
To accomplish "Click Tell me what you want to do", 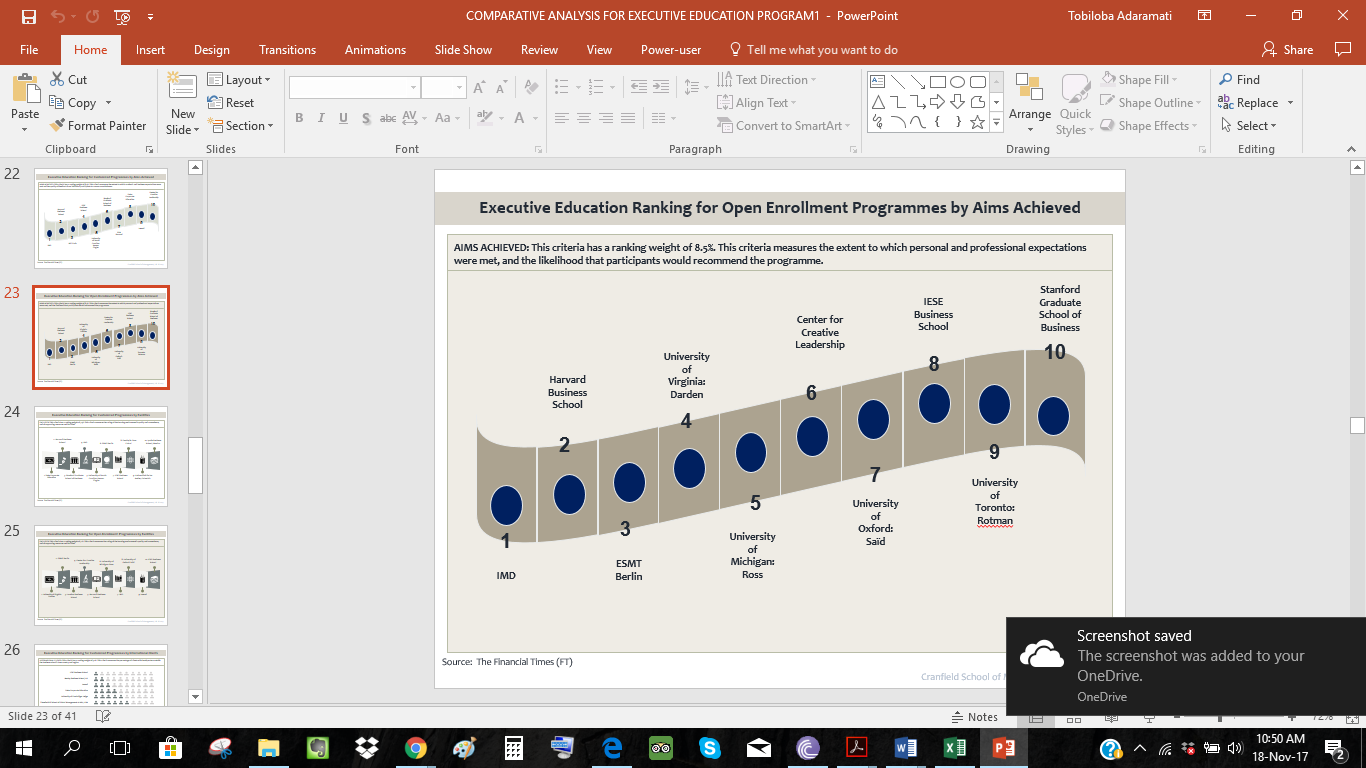I will (813, 50).
